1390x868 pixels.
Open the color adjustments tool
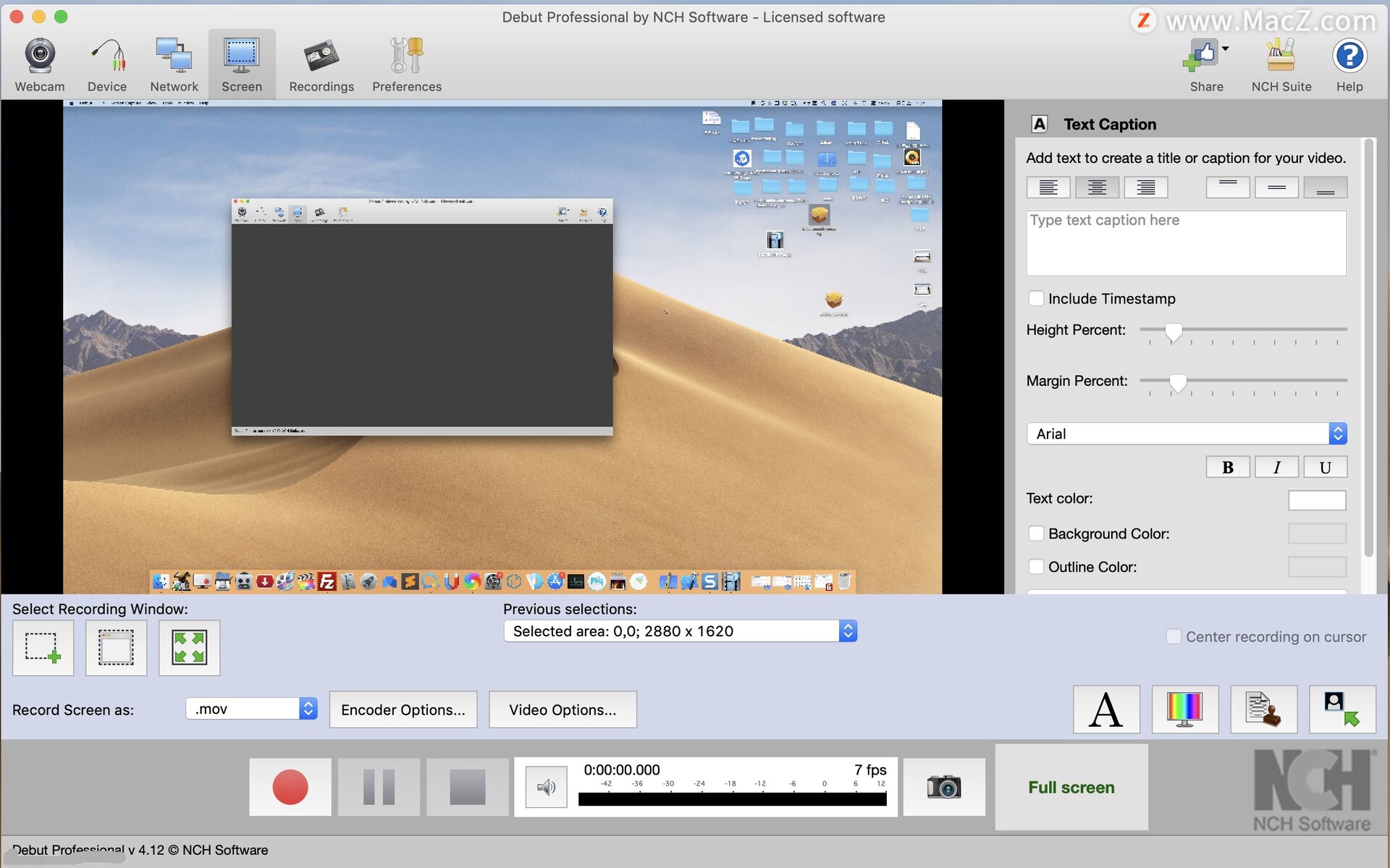(x=1185, y=709)
